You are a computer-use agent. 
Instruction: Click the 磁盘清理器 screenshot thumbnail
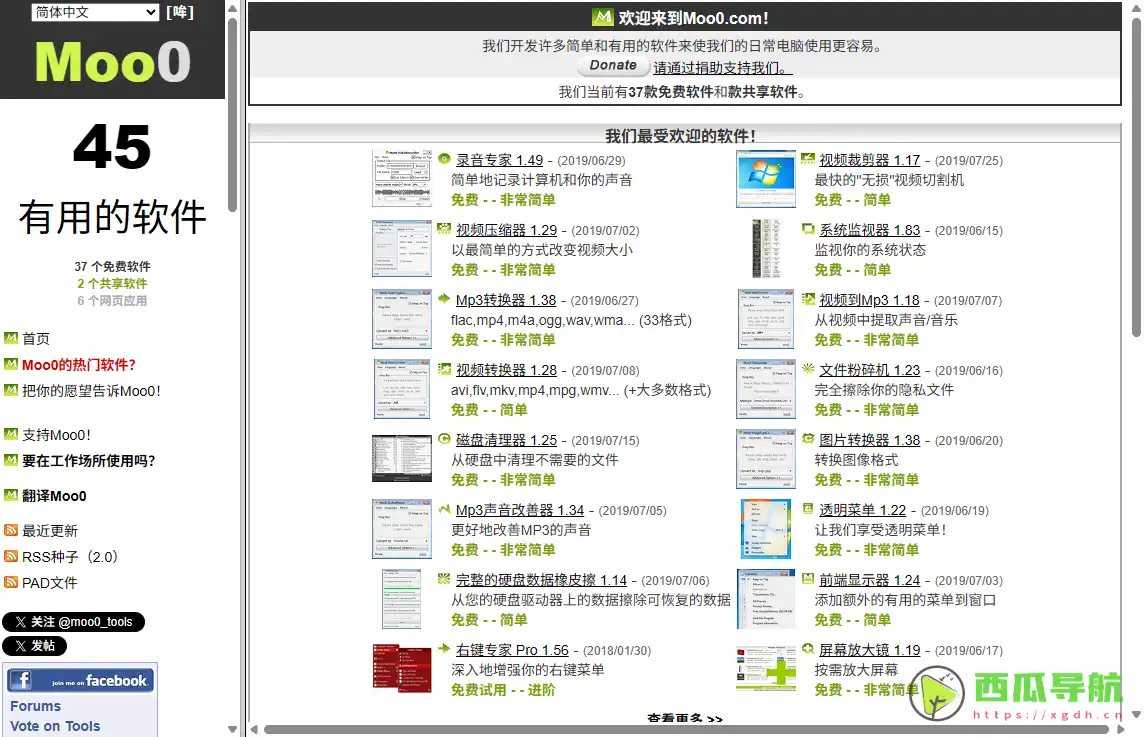point(402,458)
